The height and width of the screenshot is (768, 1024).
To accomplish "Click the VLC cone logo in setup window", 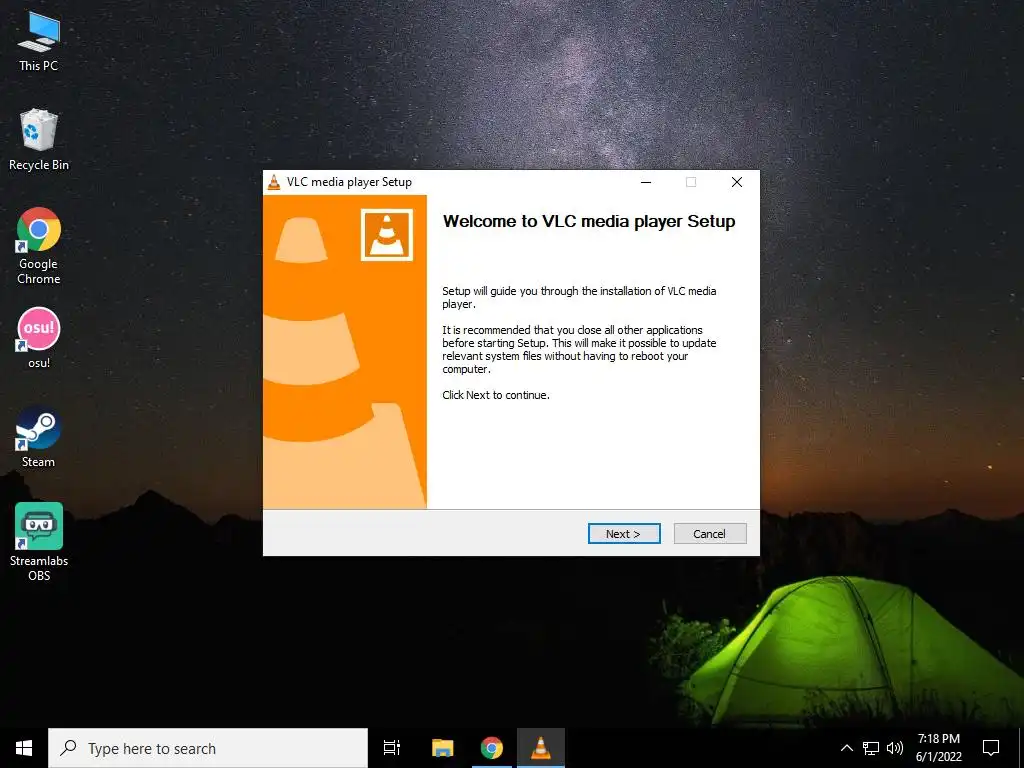I will [x=387, y=234].
